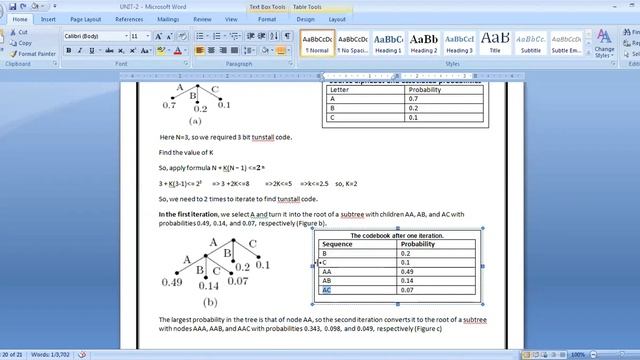Expand the underline style dropdown arrow
Screen dimensions: 640x360
(99, 51)
